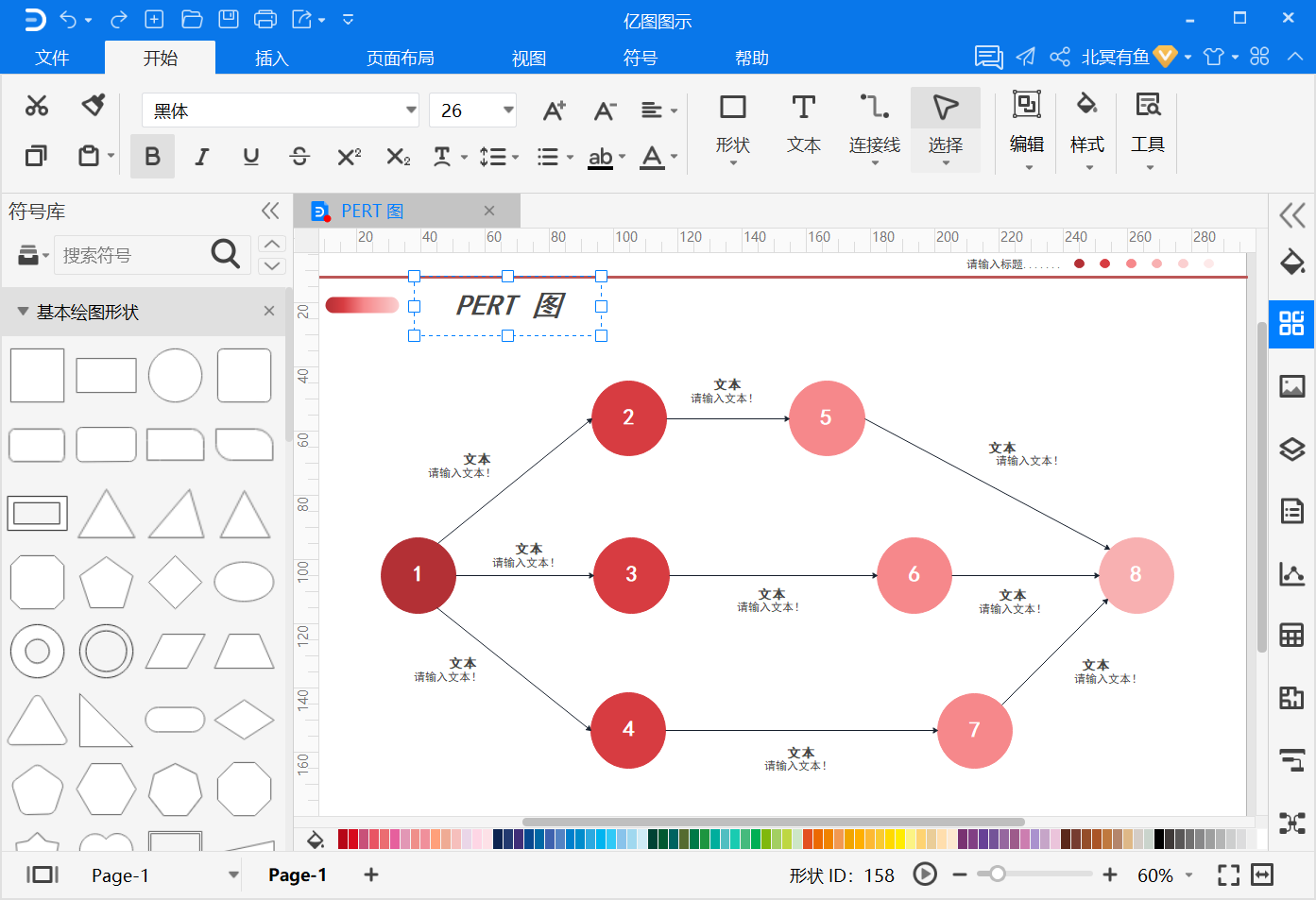Click the search magnifier in symbol library
This screenshot has height=900, width=1316.
(225, 254)
